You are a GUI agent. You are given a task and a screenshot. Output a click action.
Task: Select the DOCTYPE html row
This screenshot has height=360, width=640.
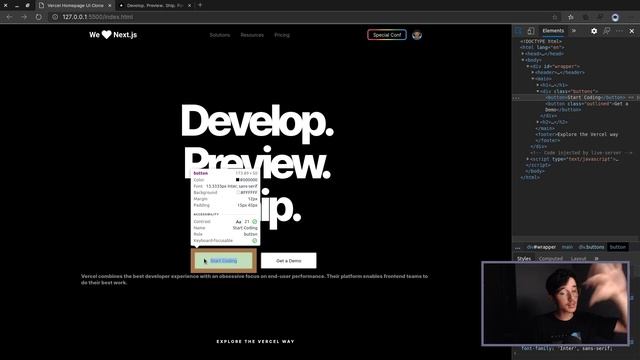click(541, 42)
